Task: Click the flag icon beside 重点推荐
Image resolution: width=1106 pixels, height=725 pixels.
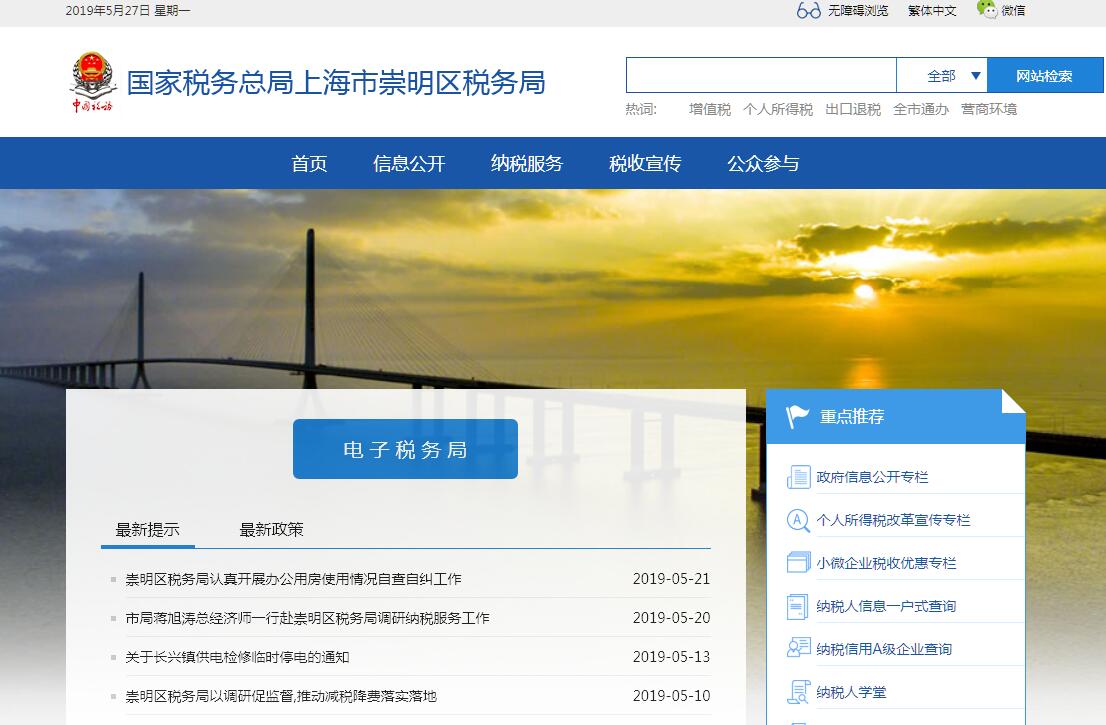Action: point(798,417)
